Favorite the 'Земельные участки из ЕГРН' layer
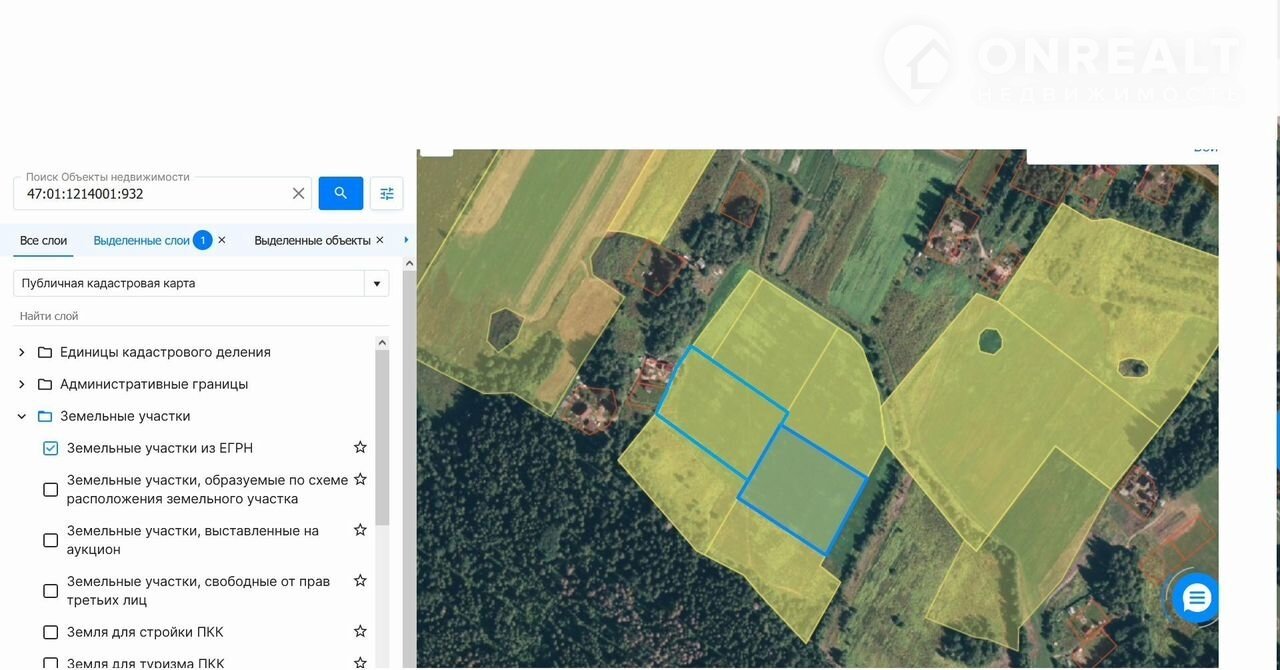Viewport: 1280px width, 670px height. coord(360,447)
